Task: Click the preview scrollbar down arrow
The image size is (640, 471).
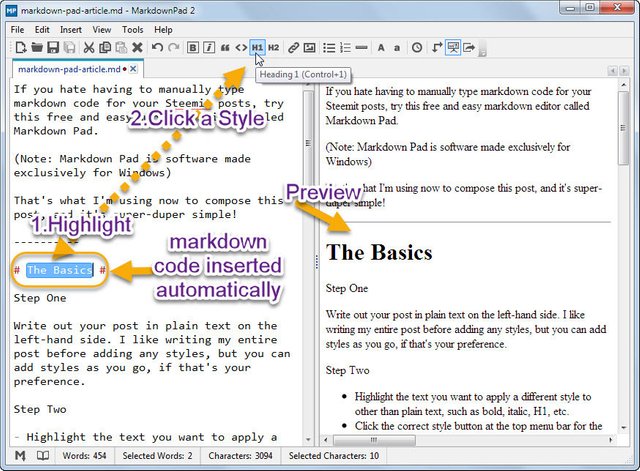Action: 623,427
